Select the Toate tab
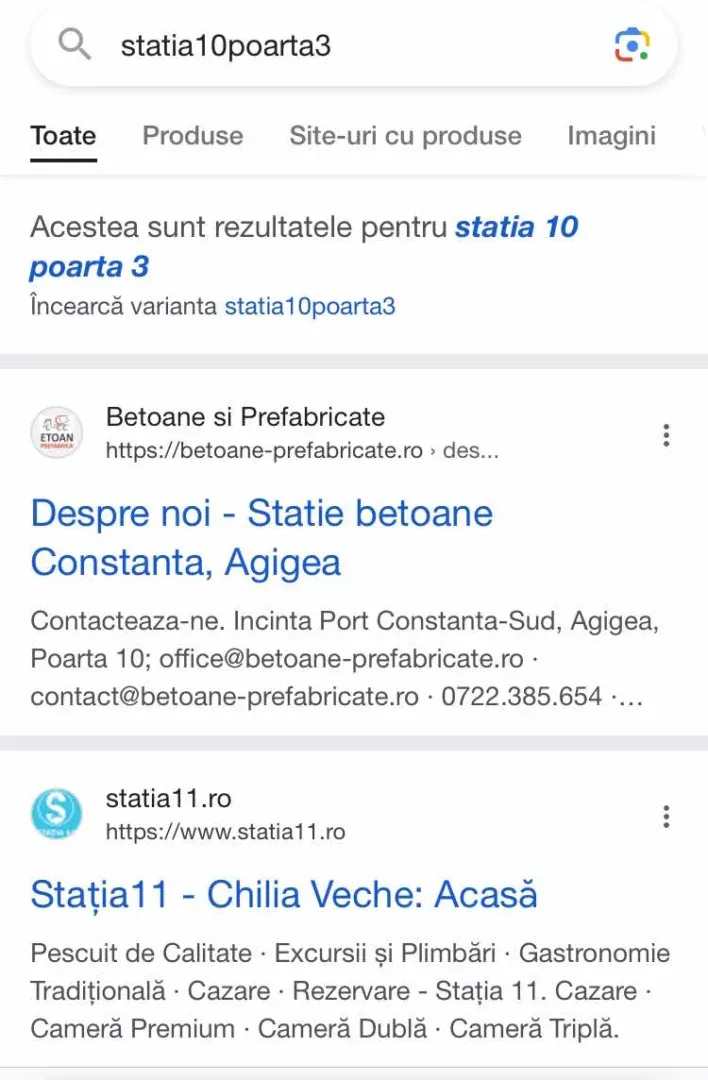708x1080 pixels. click(x=63, y=136)
